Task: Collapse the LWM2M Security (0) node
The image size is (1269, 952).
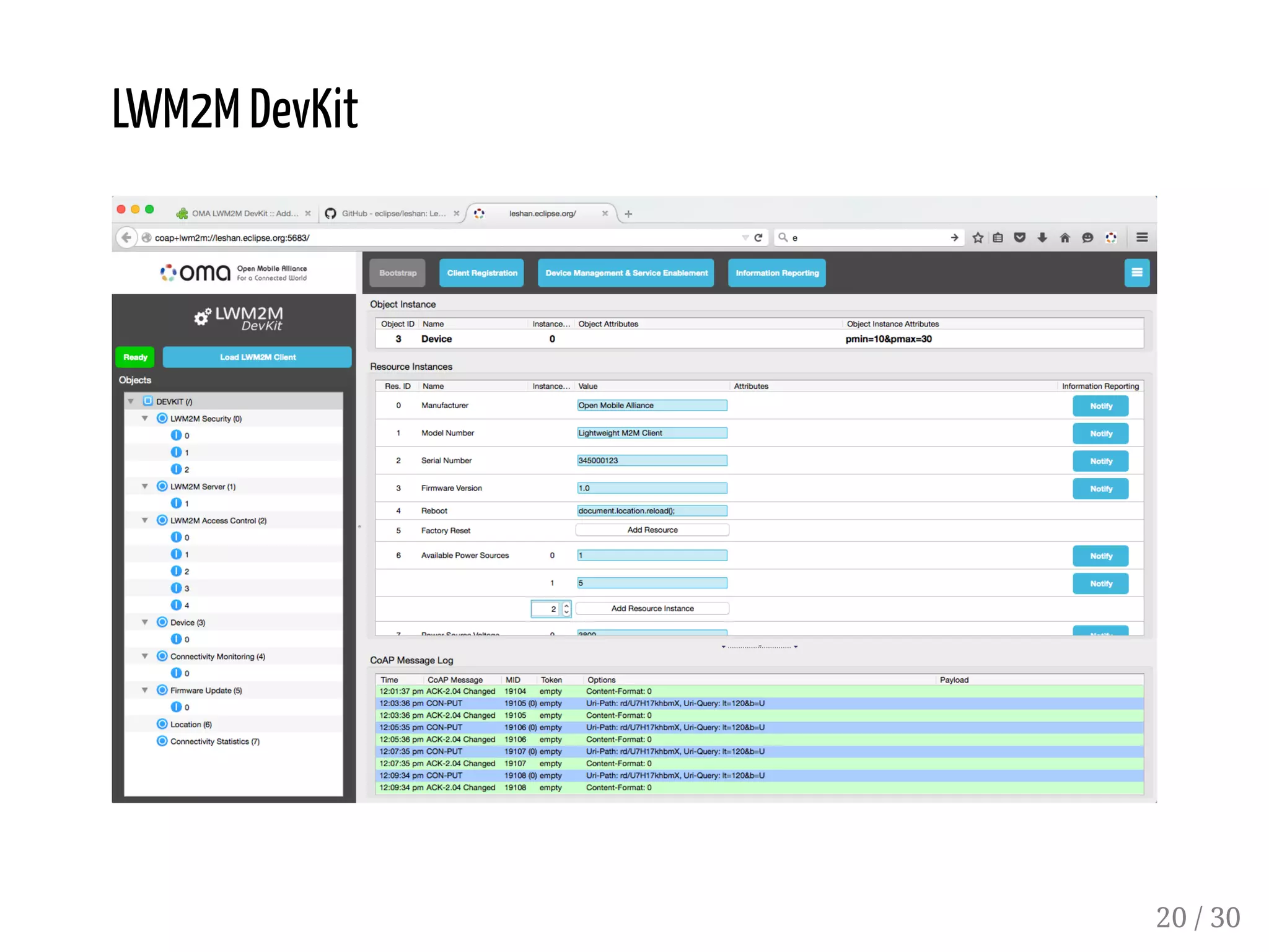Action: [145, 419]
